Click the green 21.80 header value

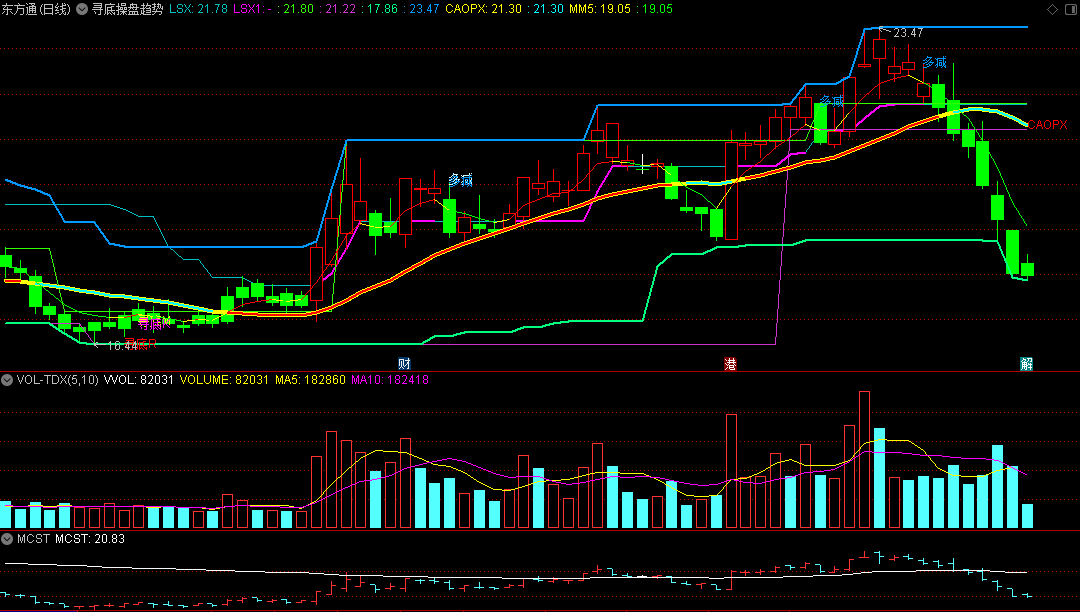click(x=298, y=9)
